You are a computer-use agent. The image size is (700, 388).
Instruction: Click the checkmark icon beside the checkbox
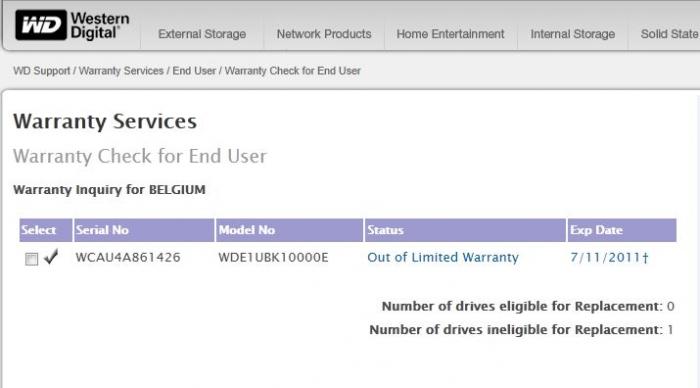point(51,257)
